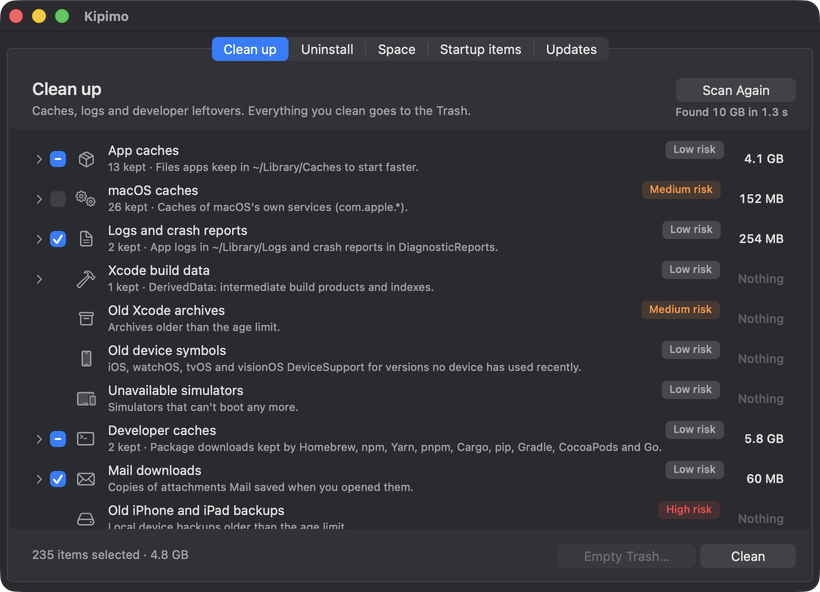Click the Kipimo window title

(106, 16)
